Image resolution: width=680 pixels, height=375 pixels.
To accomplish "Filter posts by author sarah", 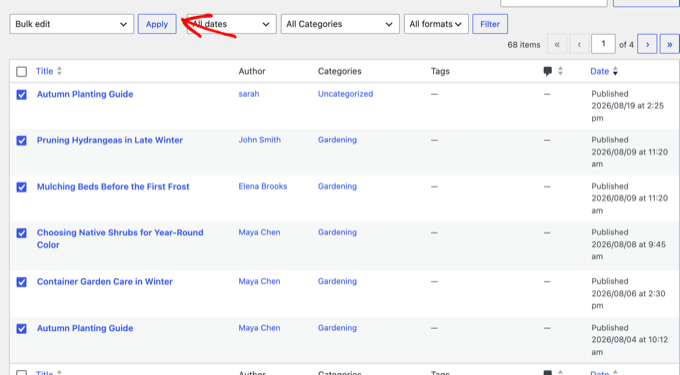I will [249, 94].
